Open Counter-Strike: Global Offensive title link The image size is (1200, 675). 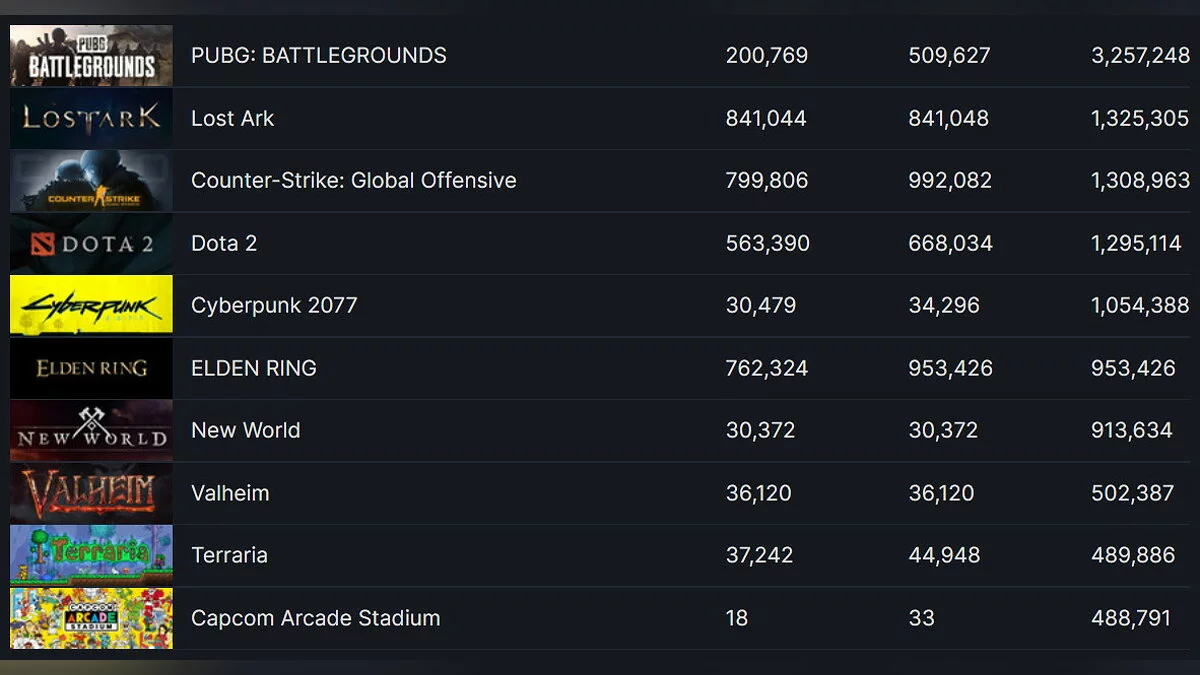click(353, 181)
